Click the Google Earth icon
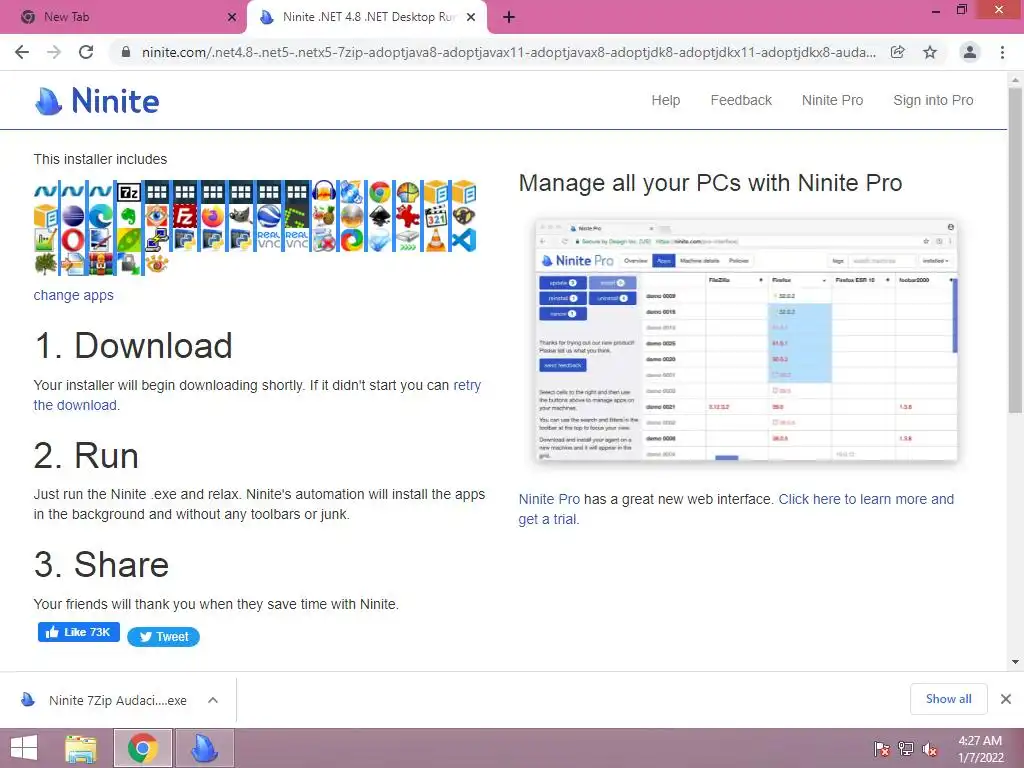This screenshot has width=1024, height=768. [268, 216]
